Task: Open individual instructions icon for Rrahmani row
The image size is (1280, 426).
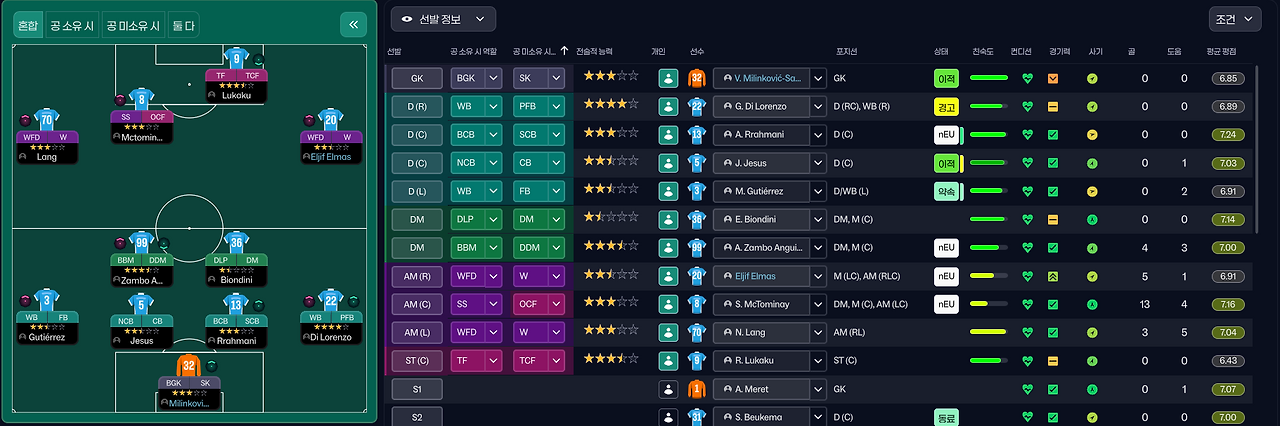Action: pos(668,134)
